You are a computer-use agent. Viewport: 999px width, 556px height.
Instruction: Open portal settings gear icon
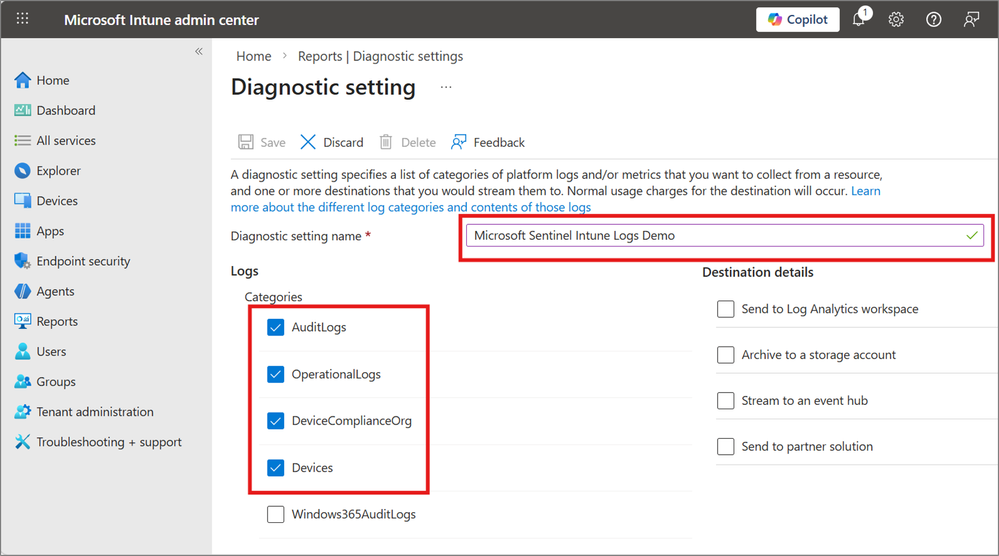(x=896, y=20)
